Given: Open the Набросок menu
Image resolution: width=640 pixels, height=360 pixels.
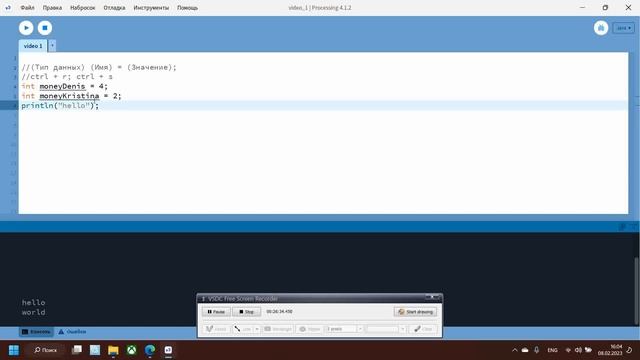Looking at the screenshot, I should pos(82,8).
